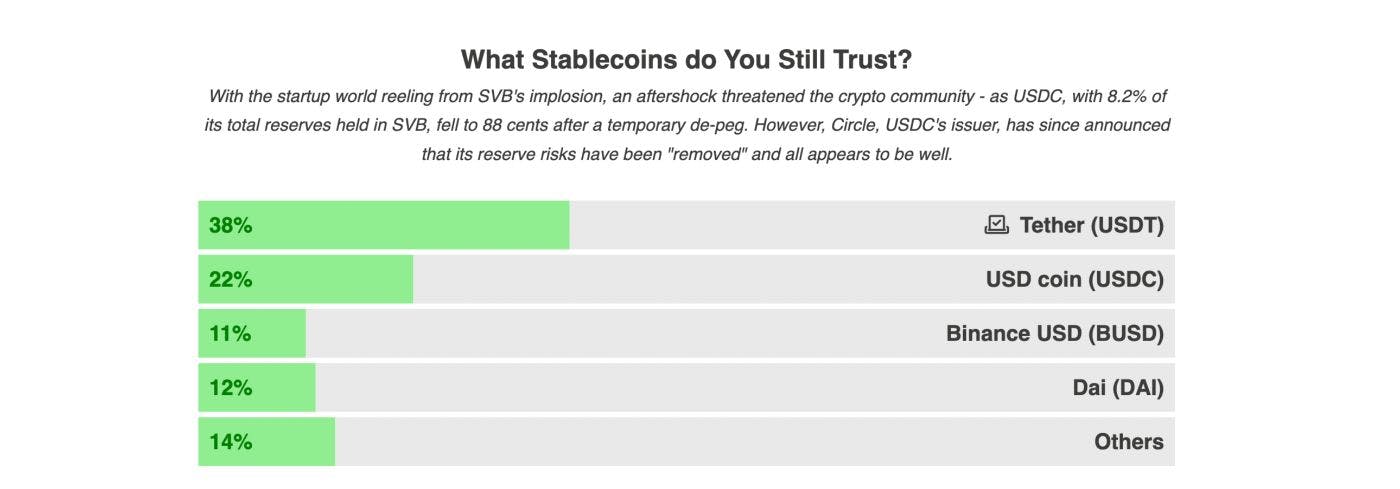Choose the USD coin (USDC) option label

[x=1074, y=280]
